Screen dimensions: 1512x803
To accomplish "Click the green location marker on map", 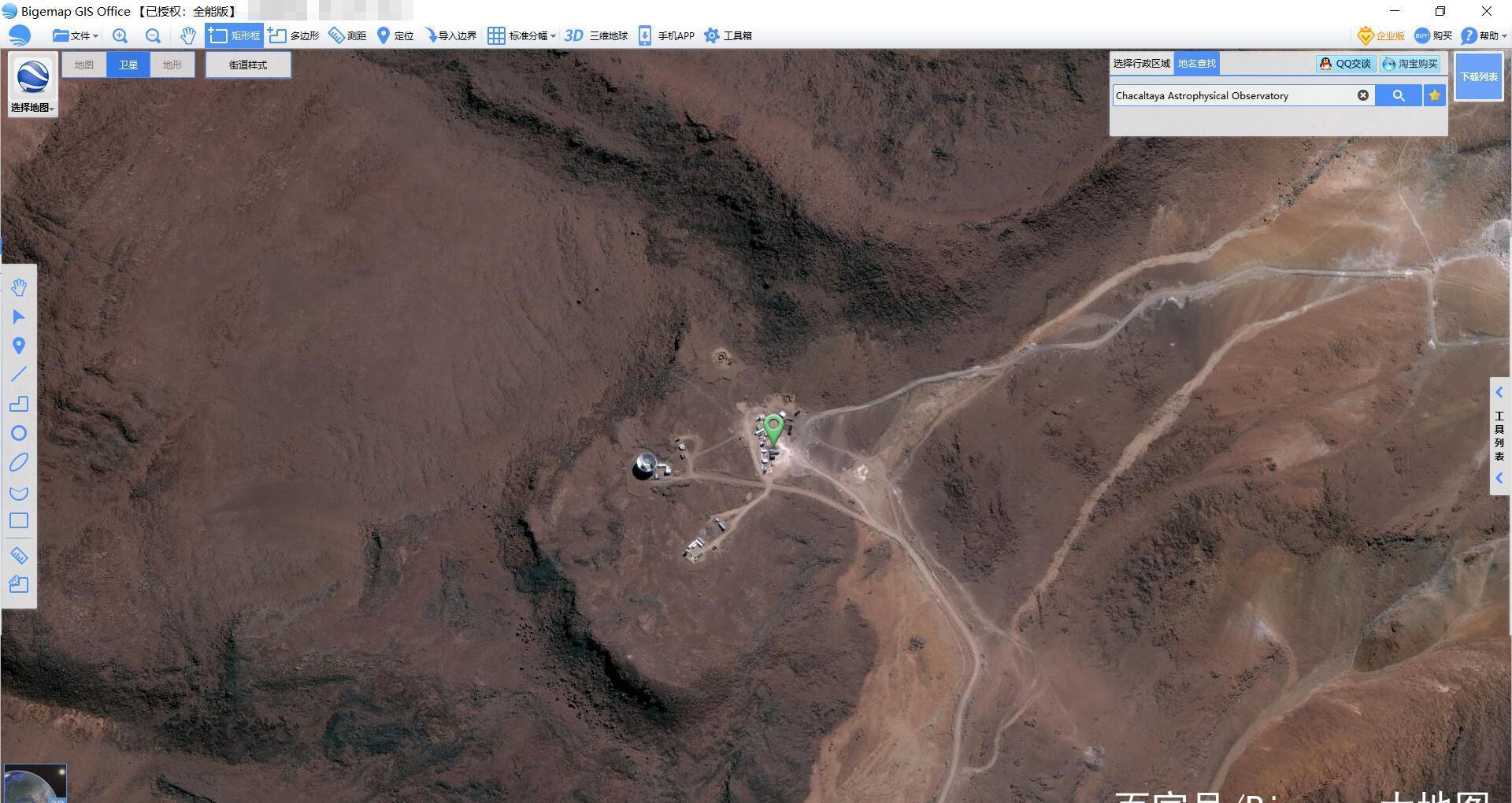I will pos(774,428).
